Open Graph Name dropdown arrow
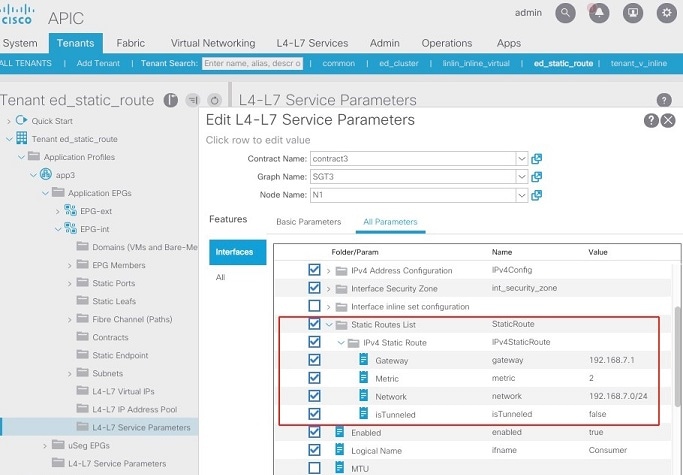Viewport: 683px width, 475px height. click(521, 176)
